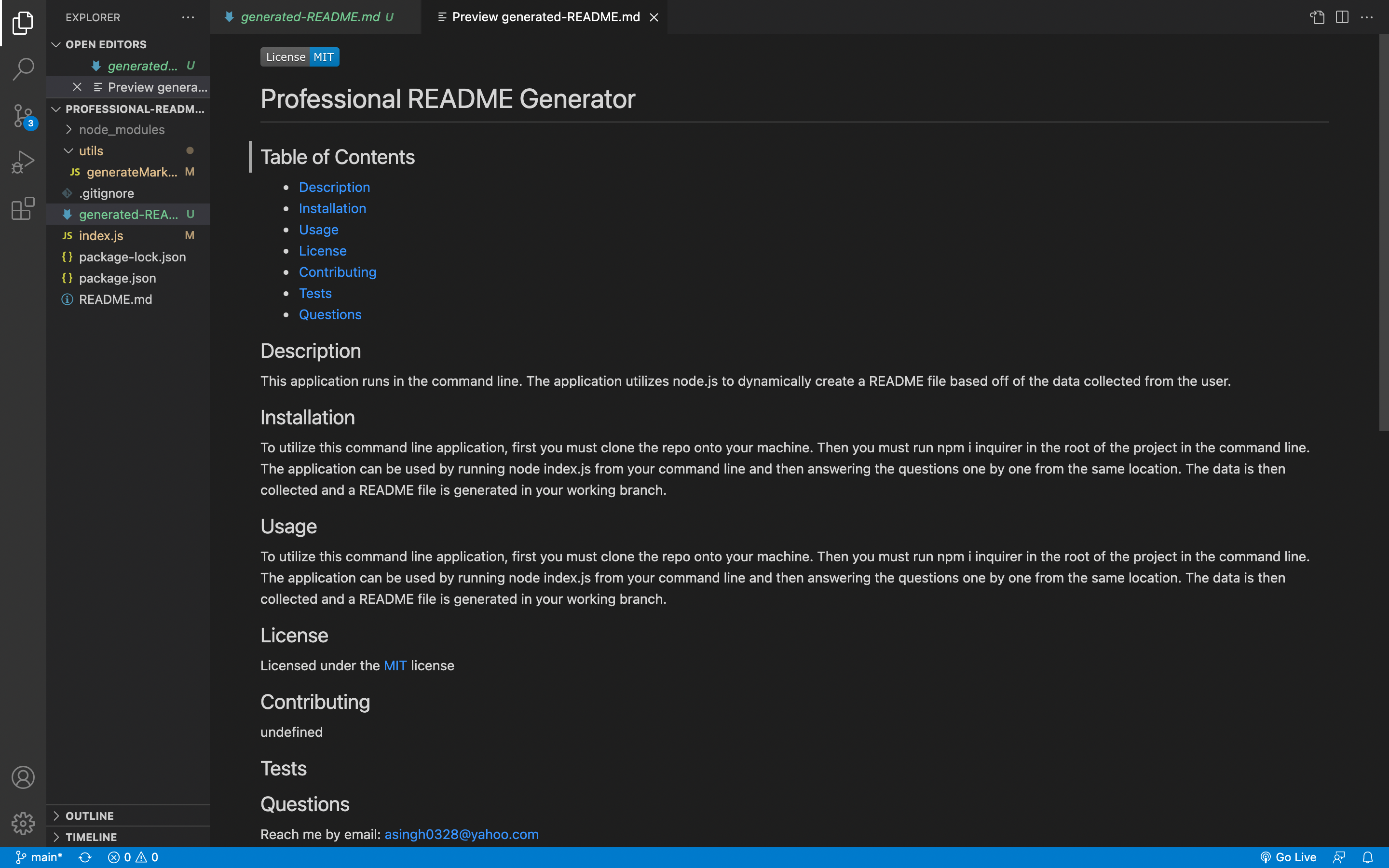Open the Installation link in Table of Contents
The width and height of the screenshot is (1389, 868).
[x=332, y=208]
